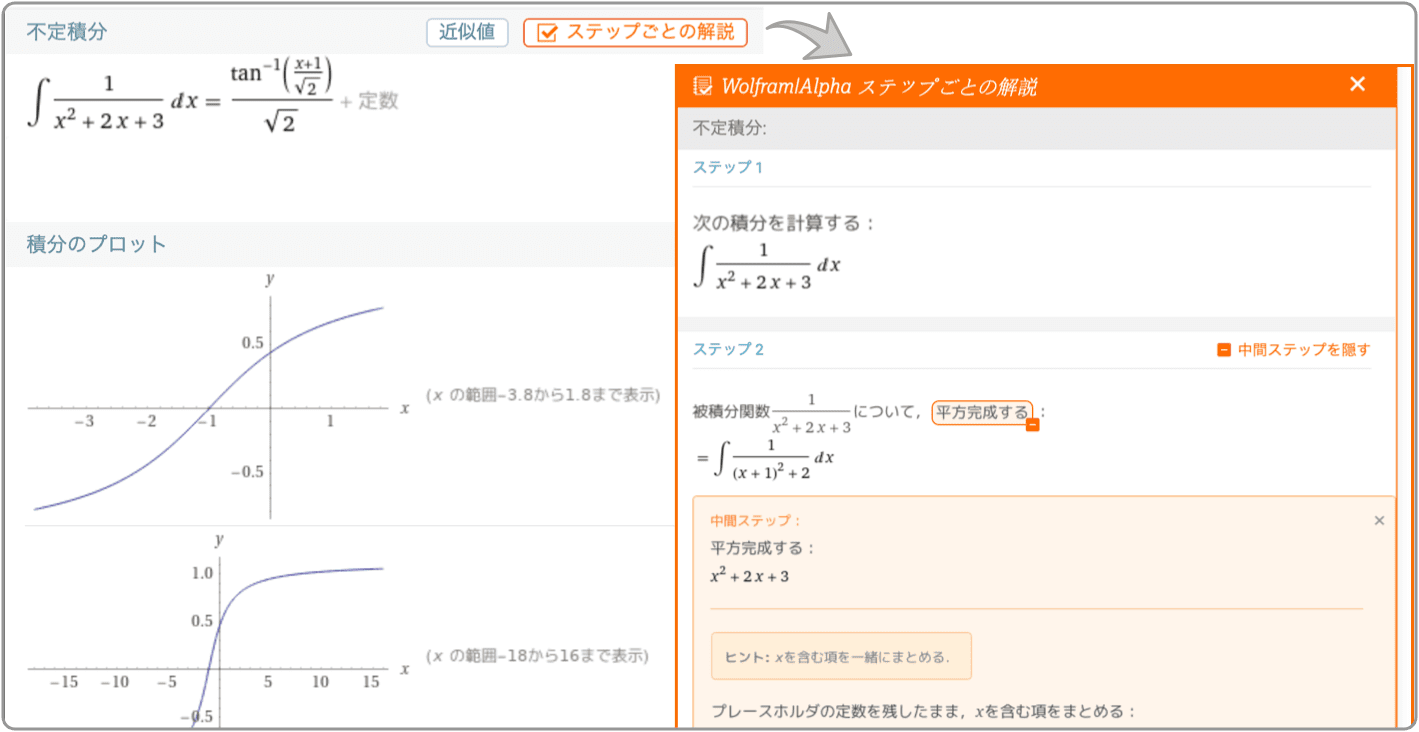Dismiss the 中間ステップ box with its X
1419x732 pixels.
[1379, 521]
